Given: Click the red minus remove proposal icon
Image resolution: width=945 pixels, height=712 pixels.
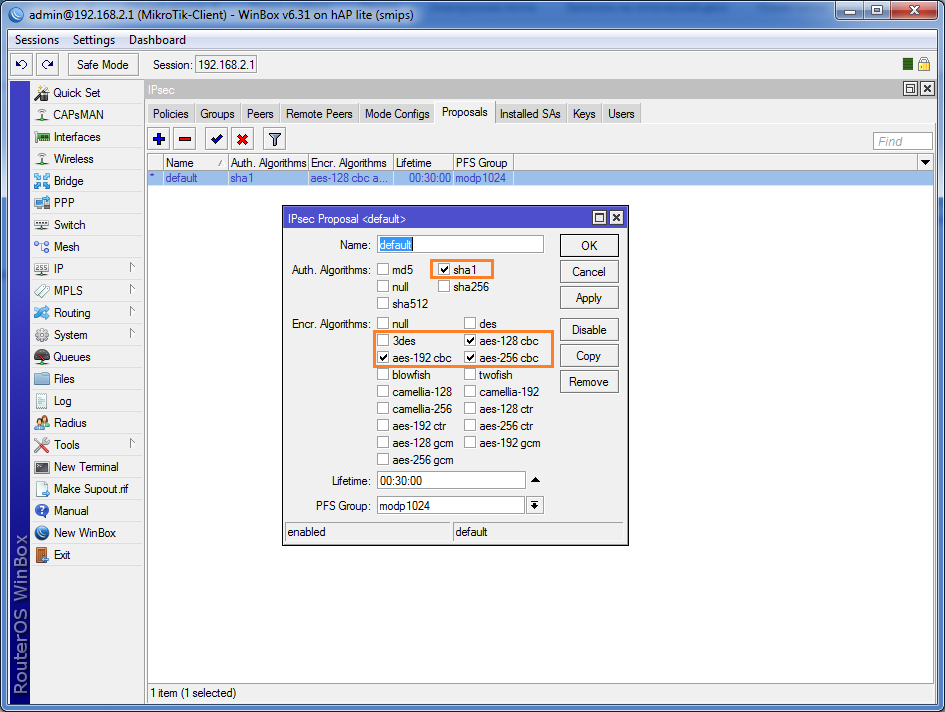Looking at the screenshot, I should click(185, 139).
